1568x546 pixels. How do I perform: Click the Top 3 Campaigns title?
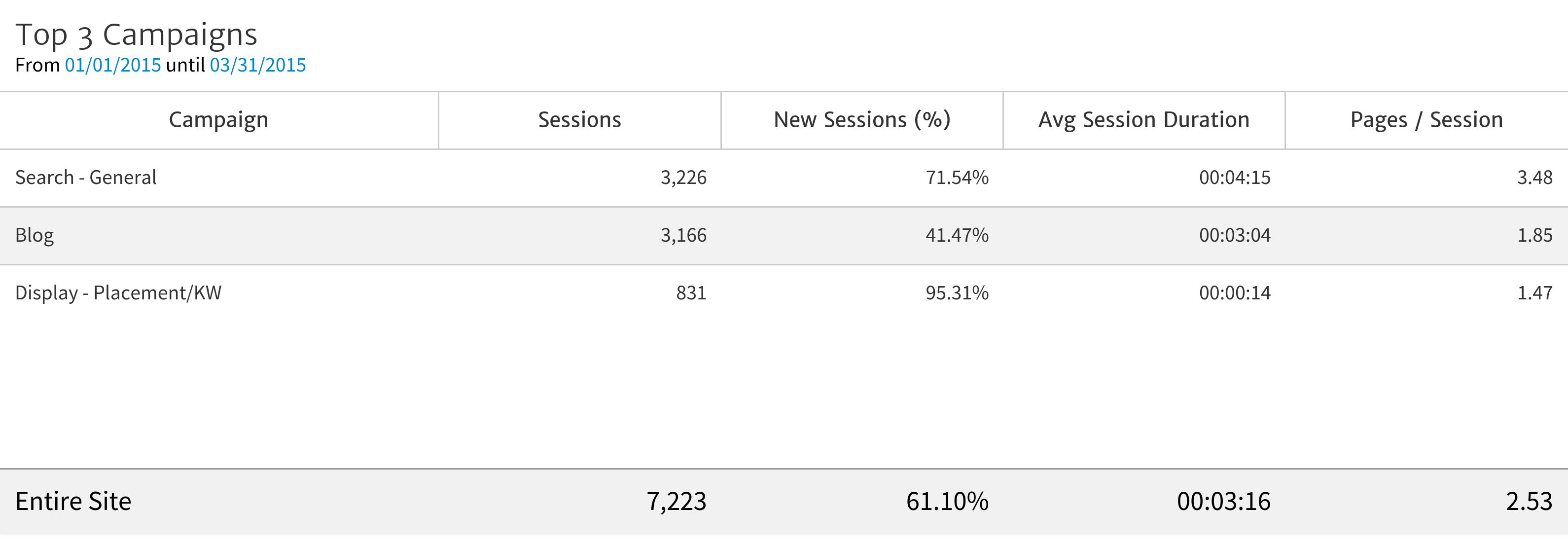coord(137,35)
